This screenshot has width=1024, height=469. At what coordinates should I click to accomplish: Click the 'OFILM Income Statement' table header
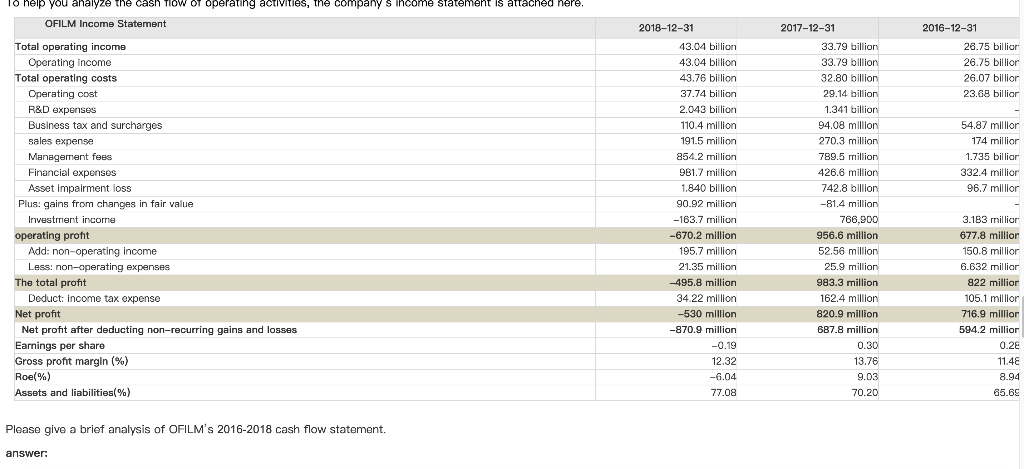point(105,24)
